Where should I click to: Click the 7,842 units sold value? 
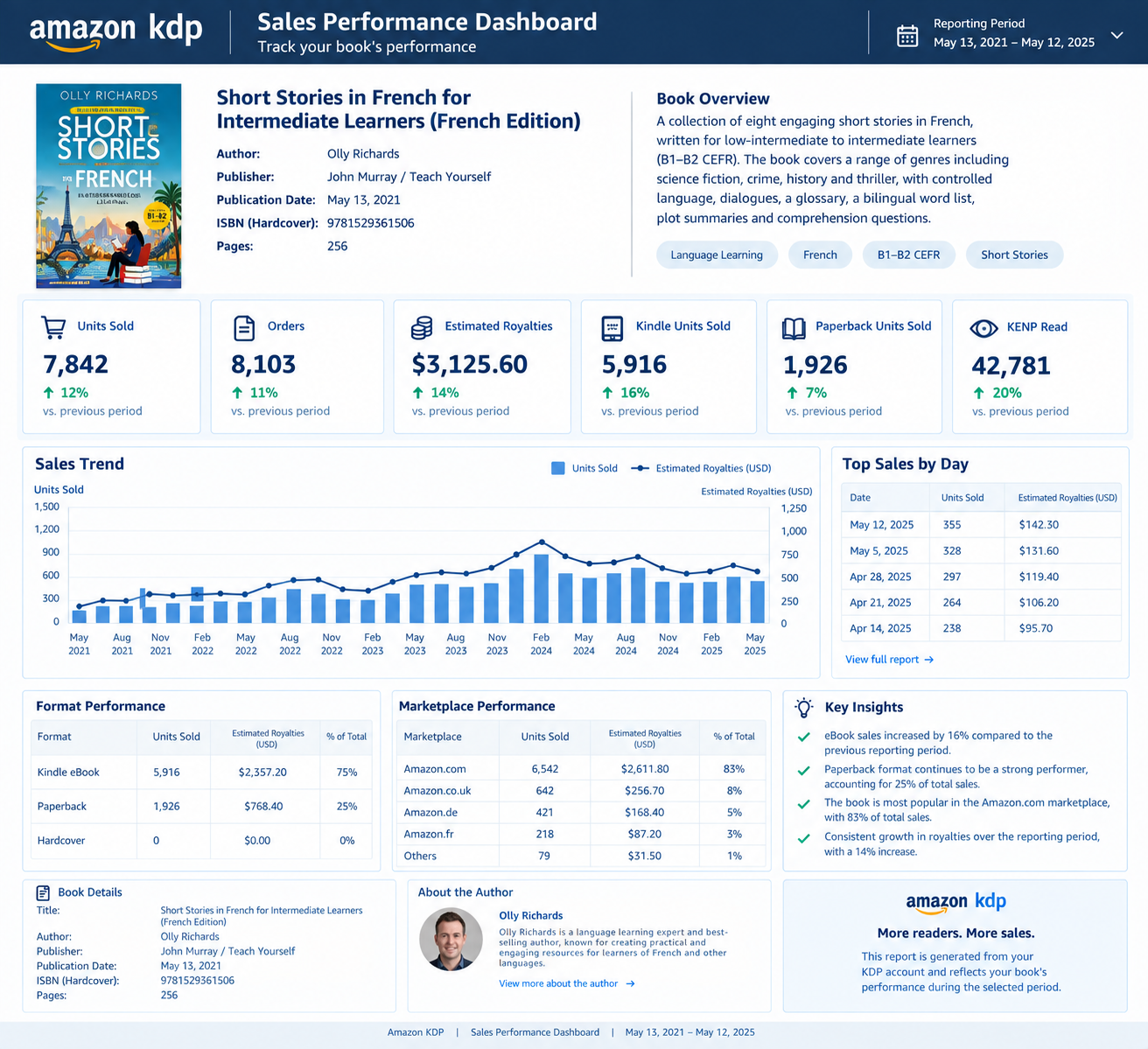[x=75, y=364]
